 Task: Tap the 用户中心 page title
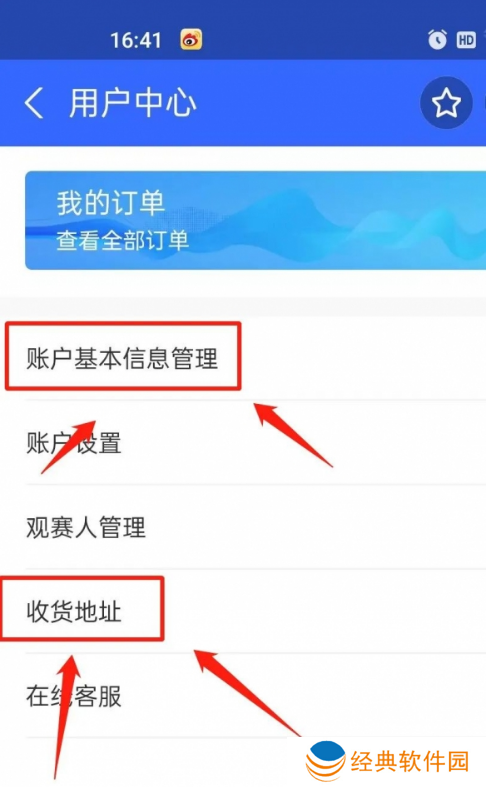(132, 103)
